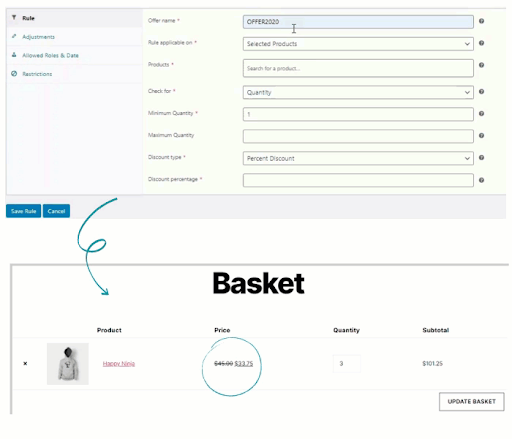
Task: Open the Happy Ninja product link
Action: click(x=119, y=364)
